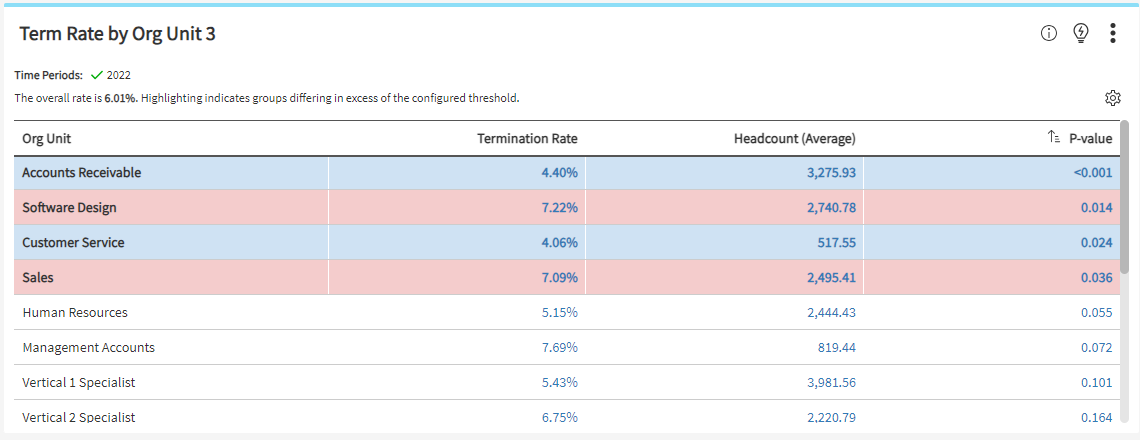Click Vertical 2 Specialist 6.75% rate
Screen dimensions: 1140x440
pyautogui.click(x=559, y=418)
